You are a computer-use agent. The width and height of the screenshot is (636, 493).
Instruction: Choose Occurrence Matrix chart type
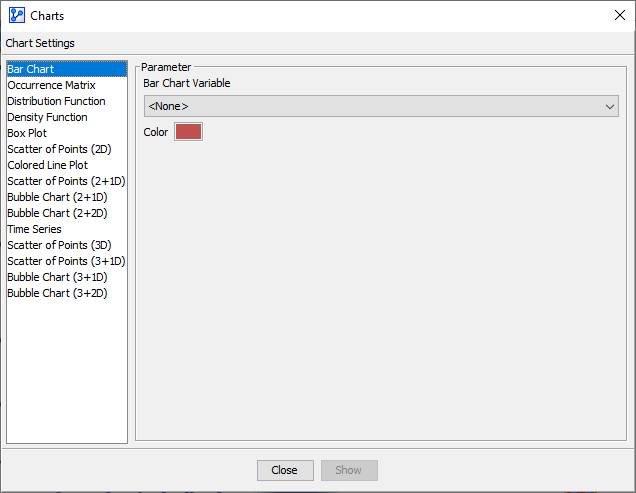[51, 85]
